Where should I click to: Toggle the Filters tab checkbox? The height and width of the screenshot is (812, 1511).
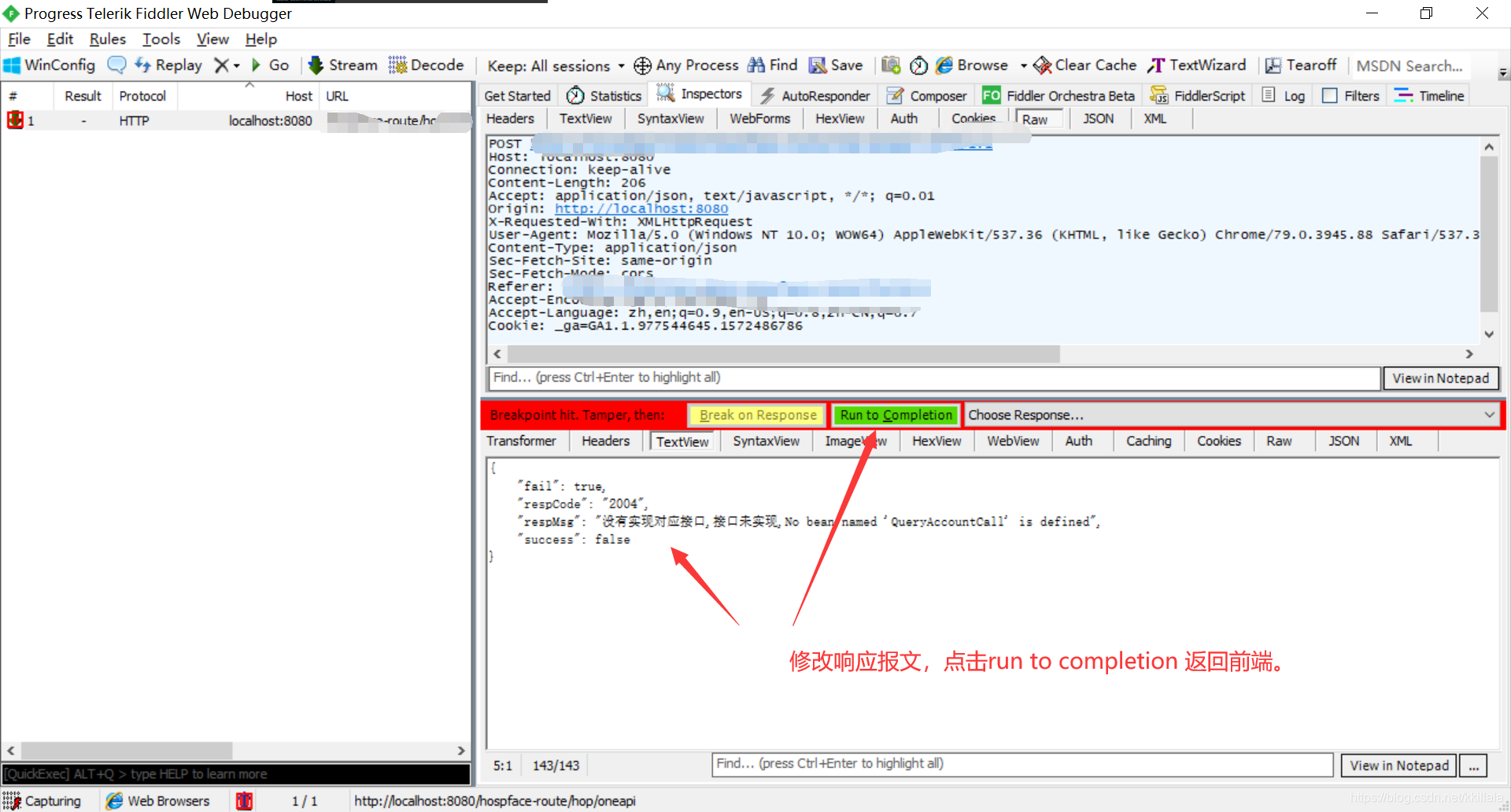click(1330, 95)
